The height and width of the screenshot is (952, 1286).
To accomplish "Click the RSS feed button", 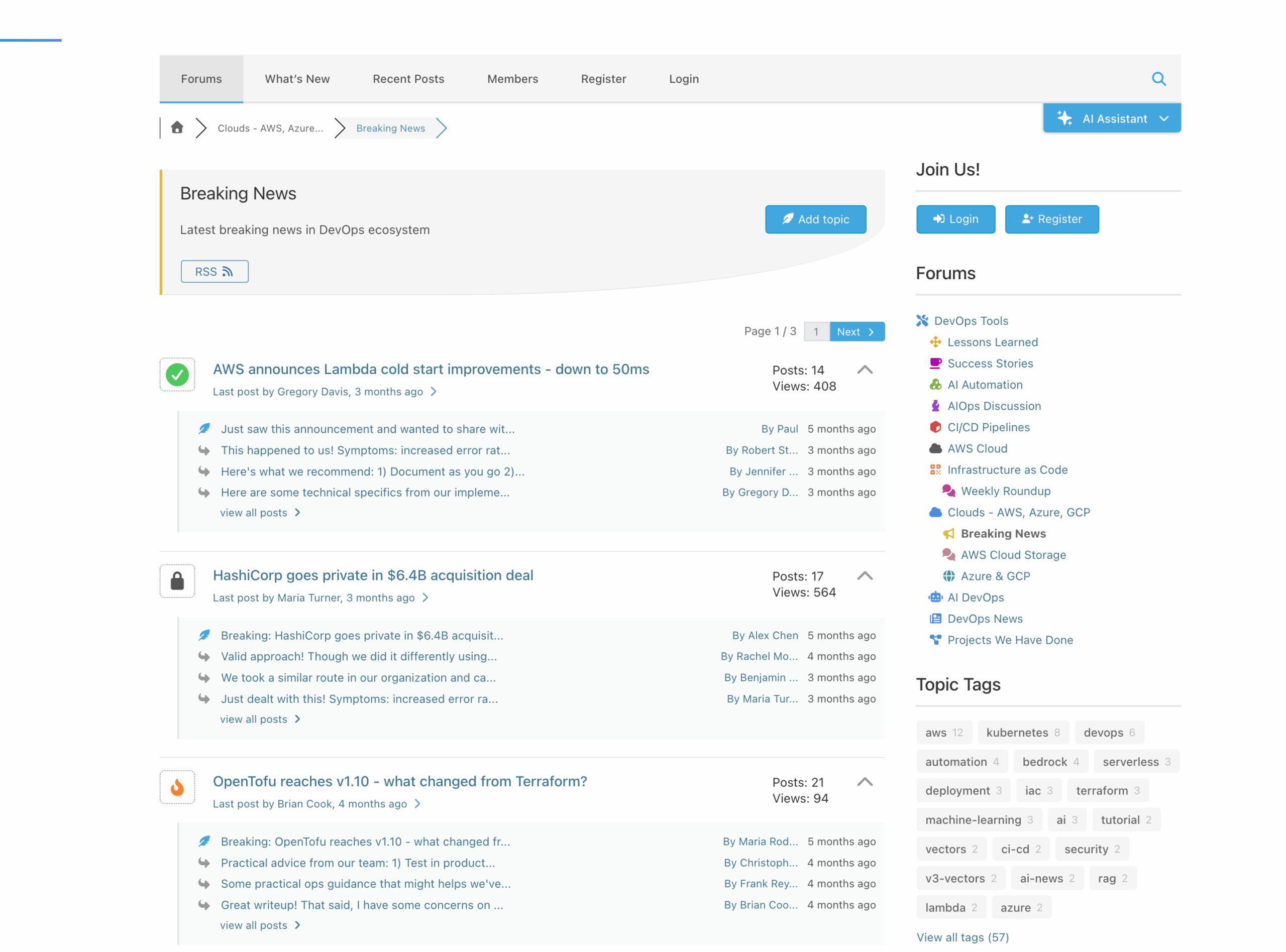I will 215,272.
